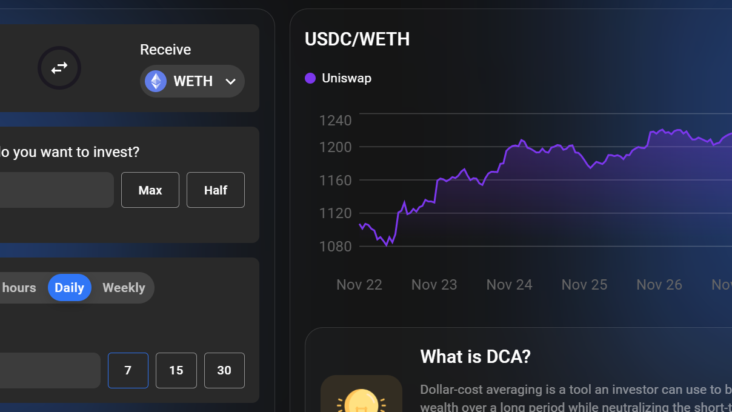Image resolution: width=732 pixels, height=412 pixels.
Task: Click the purple Uniswap legend dot
Action: coord(310,78)
